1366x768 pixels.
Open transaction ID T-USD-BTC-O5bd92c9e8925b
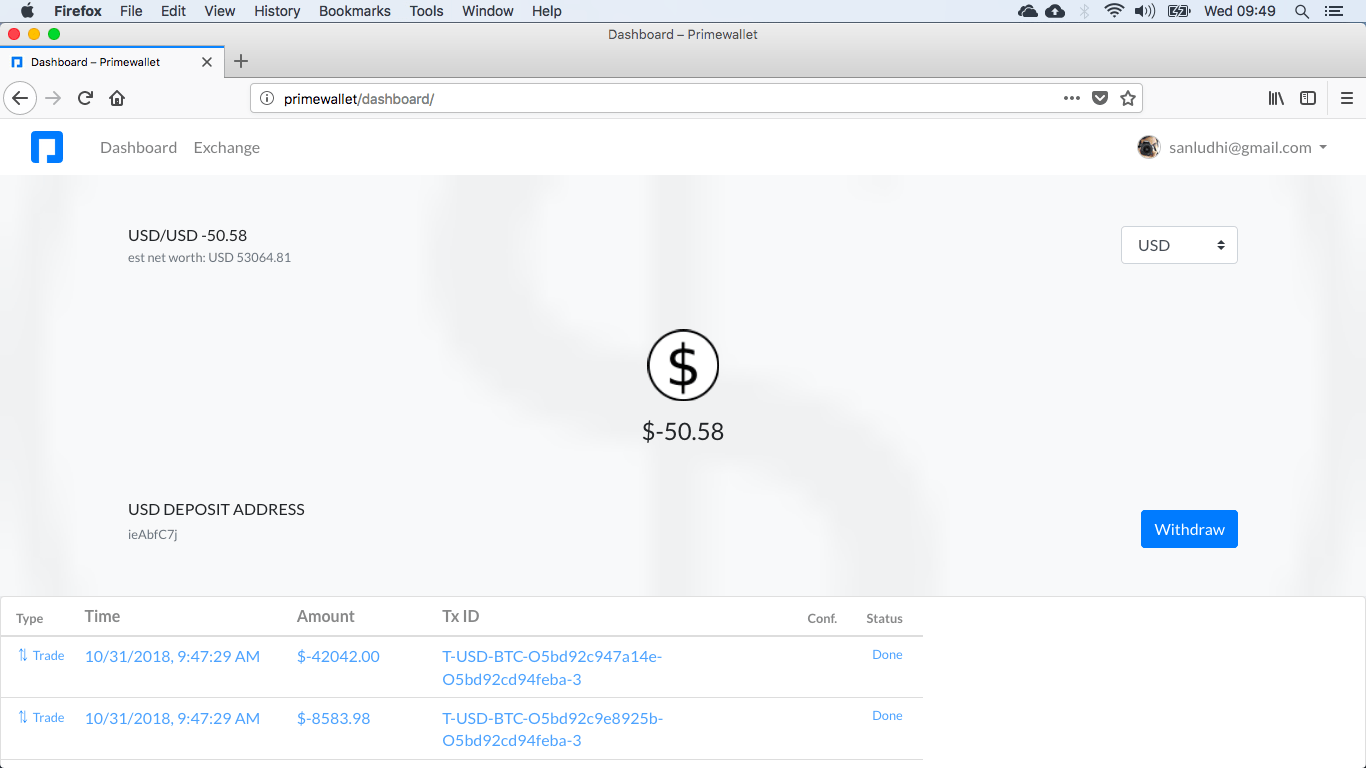pos(553,729)
